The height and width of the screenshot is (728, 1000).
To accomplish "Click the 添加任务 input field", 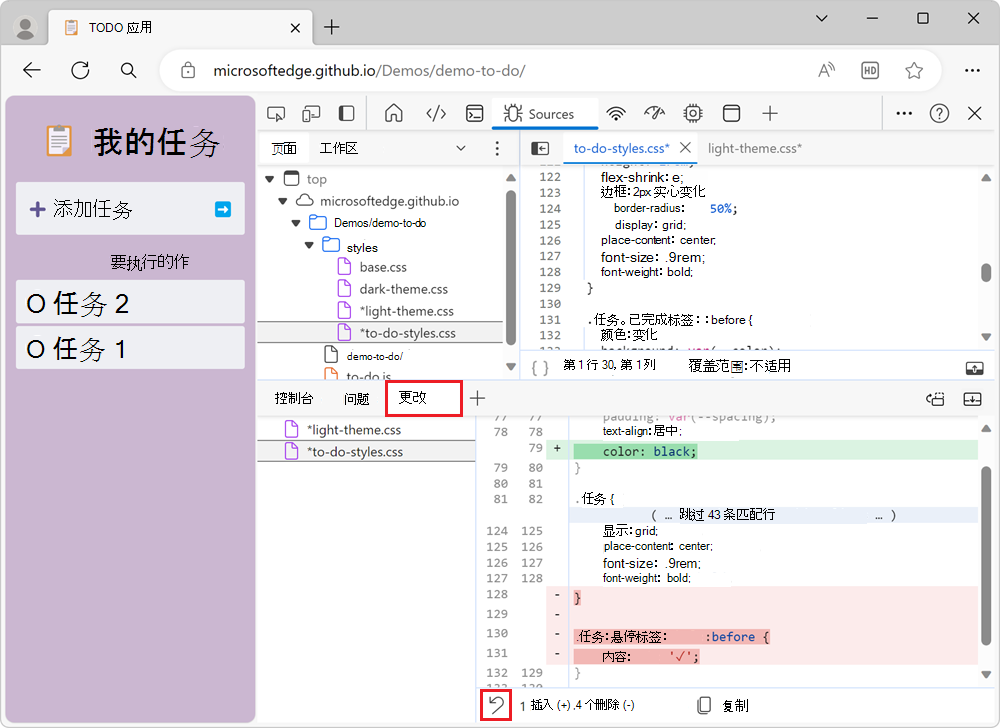I will pyautogui.click(x=130, y=208).
